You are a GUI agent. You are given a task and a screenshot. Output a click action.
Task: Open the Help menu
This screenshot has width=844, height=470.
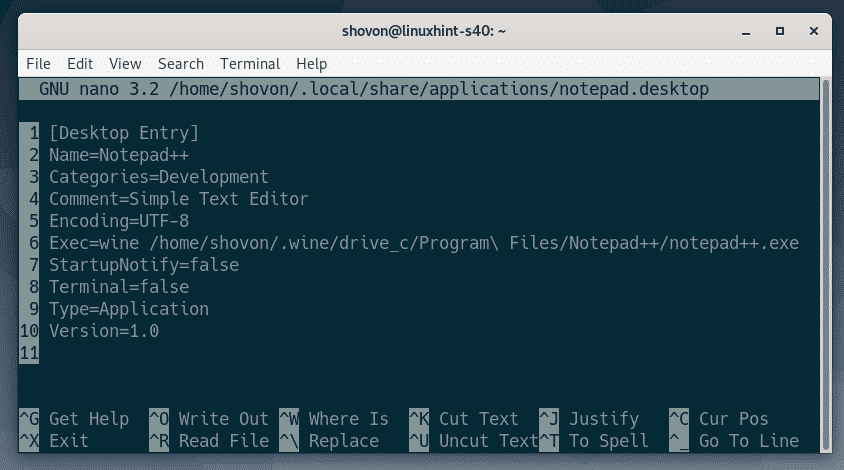pos(312,64)
